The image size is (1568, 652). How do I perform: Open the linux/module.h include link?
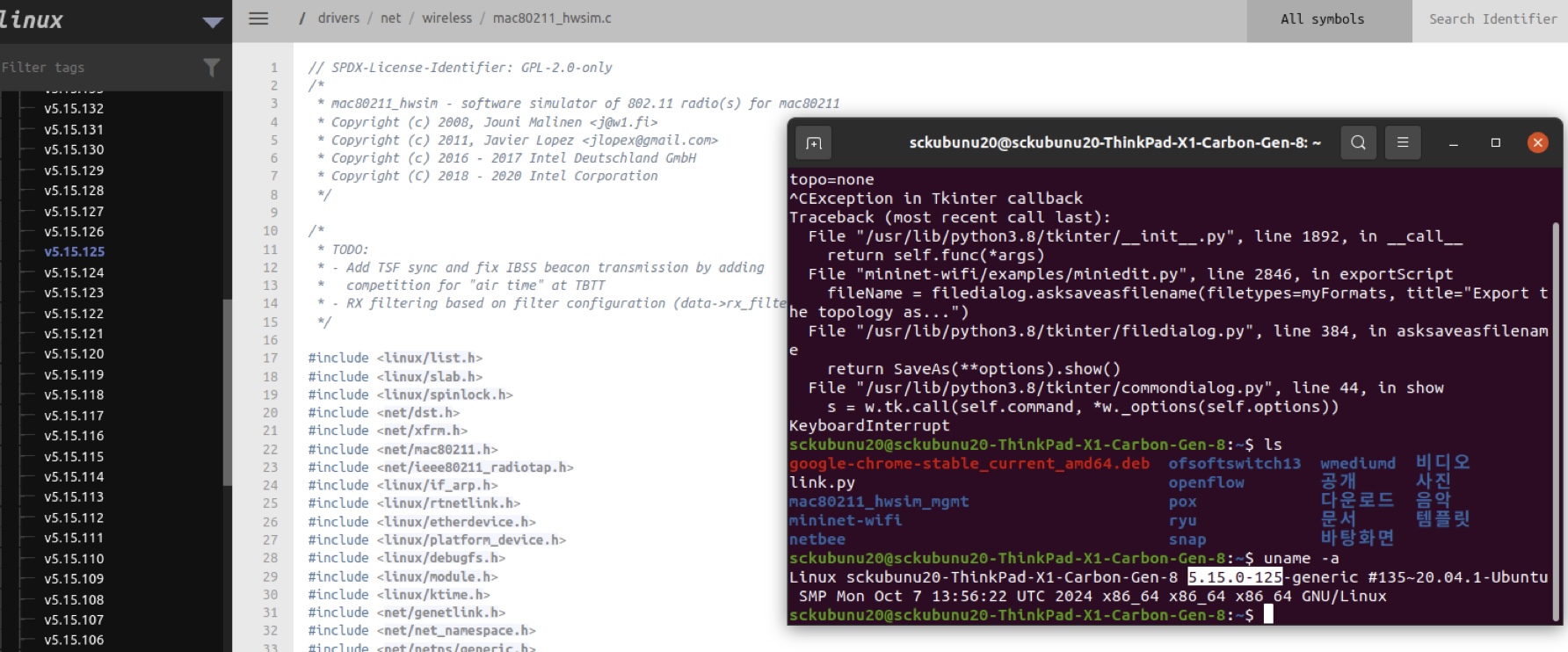(437, 576)
